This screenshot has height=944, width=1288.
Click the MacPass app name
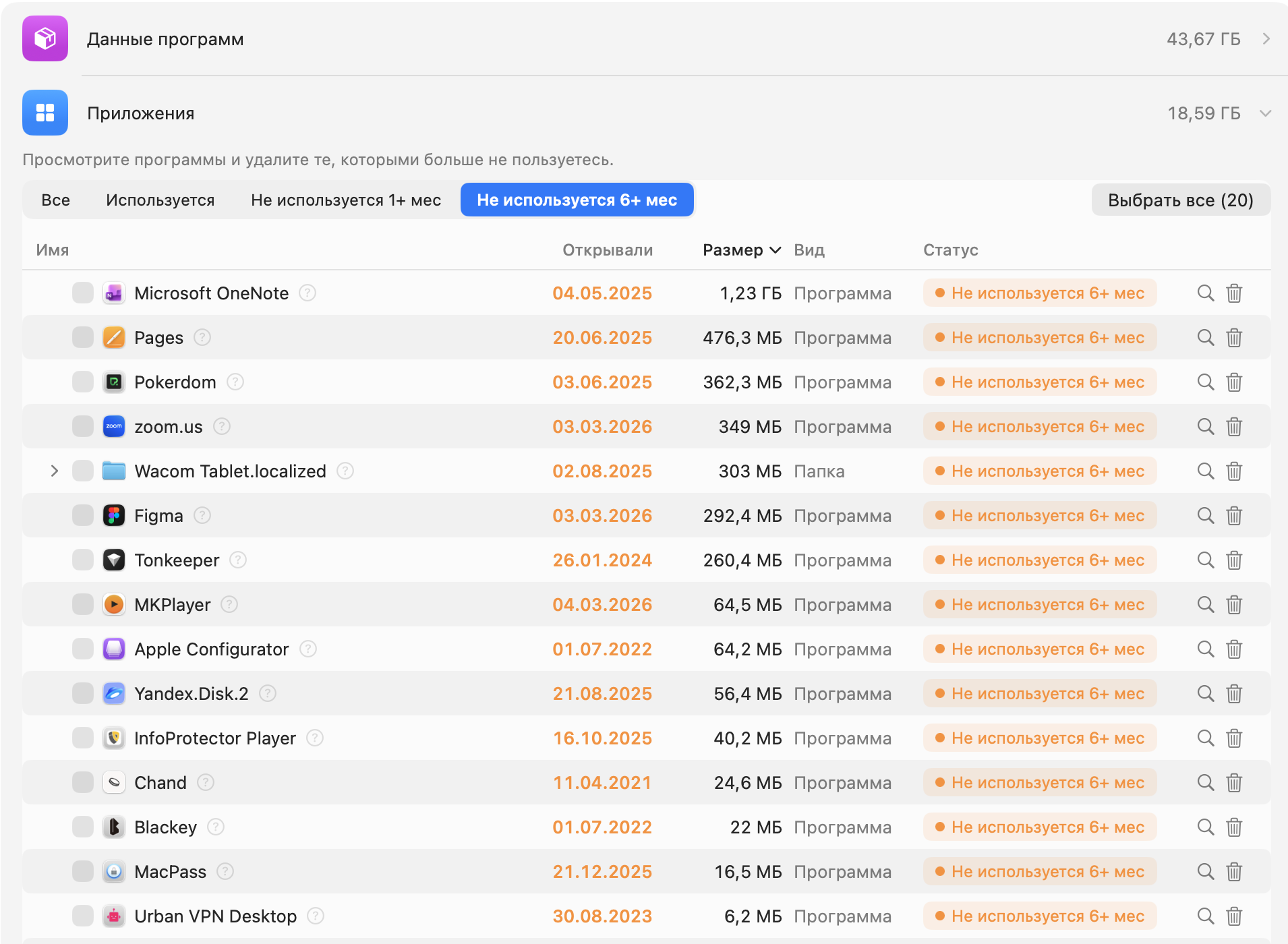(x=171, y=872)
